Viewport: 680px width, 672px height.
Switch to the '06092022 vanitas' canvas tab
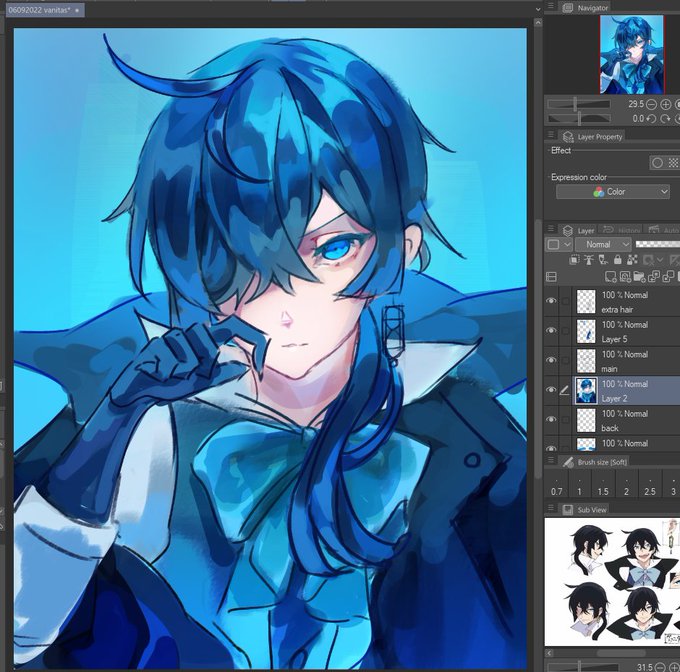click(45, 10)
